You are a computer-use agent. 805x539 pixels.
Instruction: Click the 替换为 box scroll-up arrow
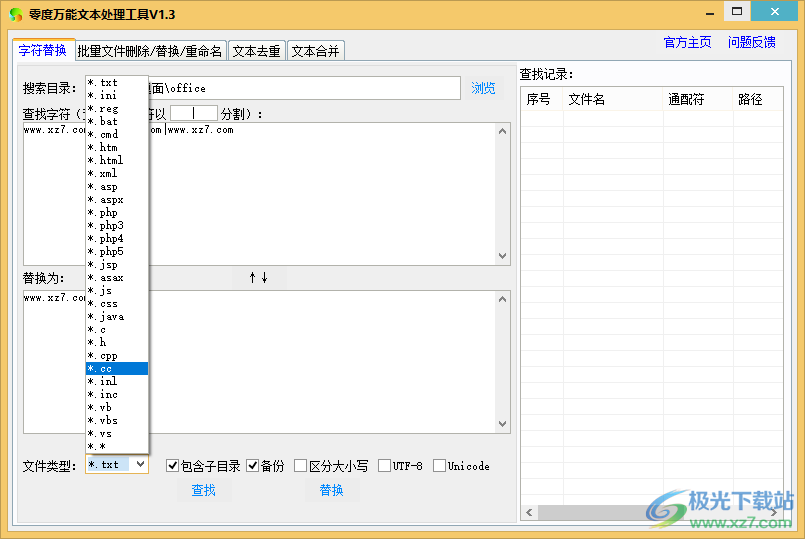(x=503, y=299)
